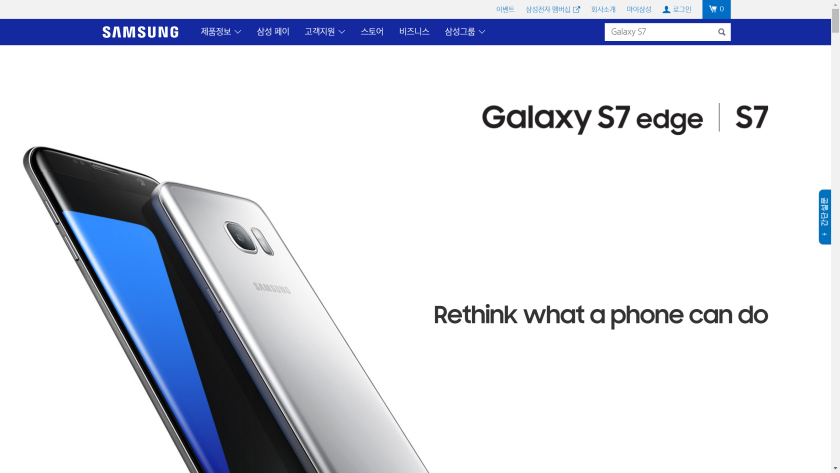The height and width of the screenshot is (473, 840).
Task: Open the 스토어 menu item
Action: (372, 32)
